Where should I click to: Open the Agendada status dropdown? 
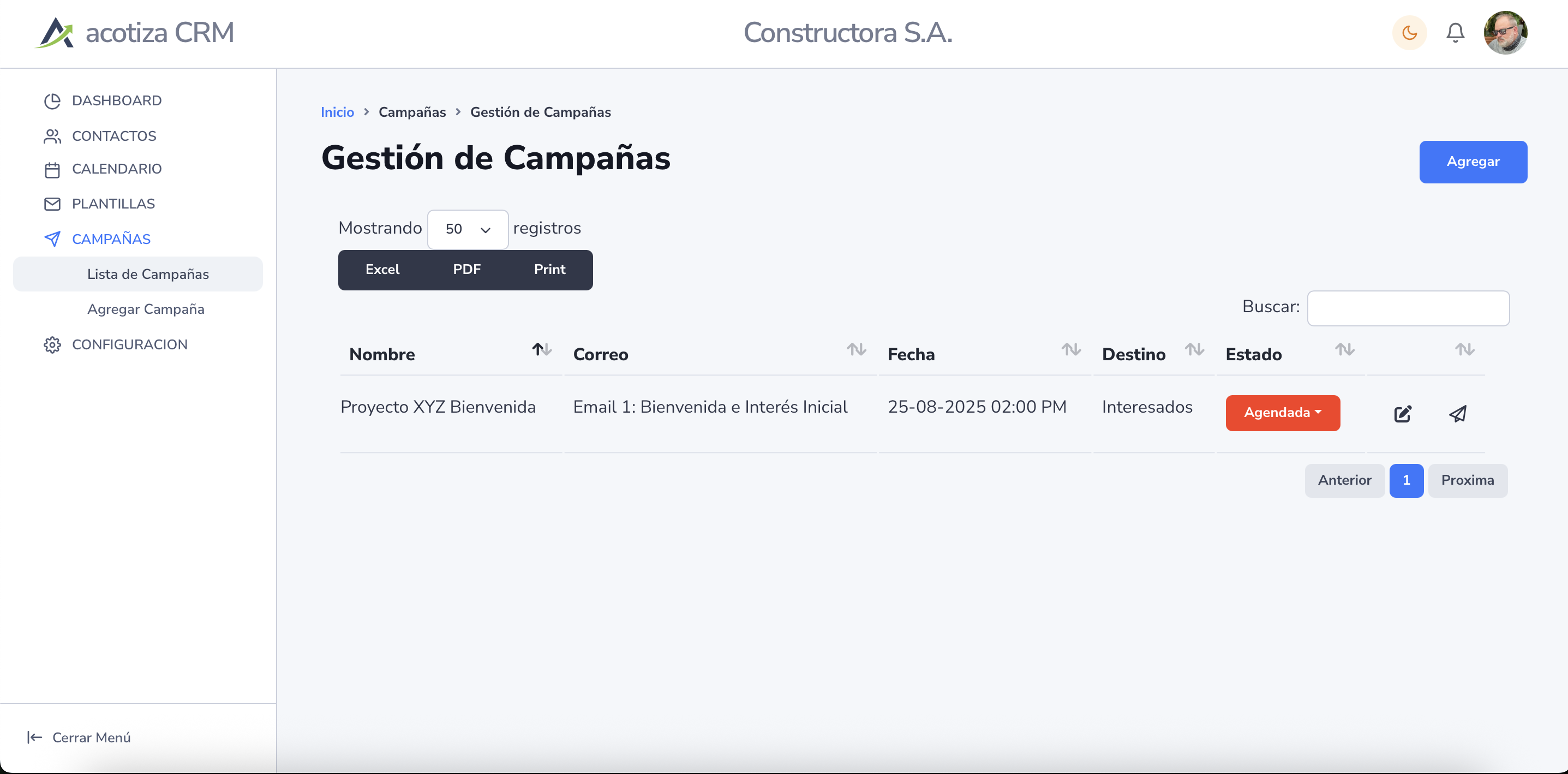1283,413
